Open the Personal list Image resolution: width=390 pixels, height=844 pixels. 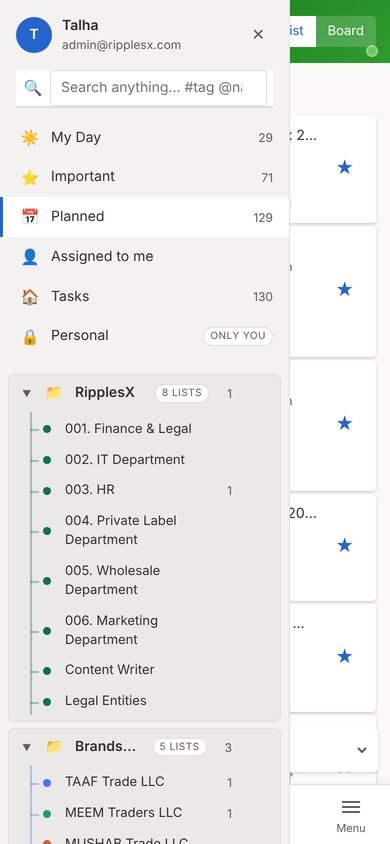(145, 336)
